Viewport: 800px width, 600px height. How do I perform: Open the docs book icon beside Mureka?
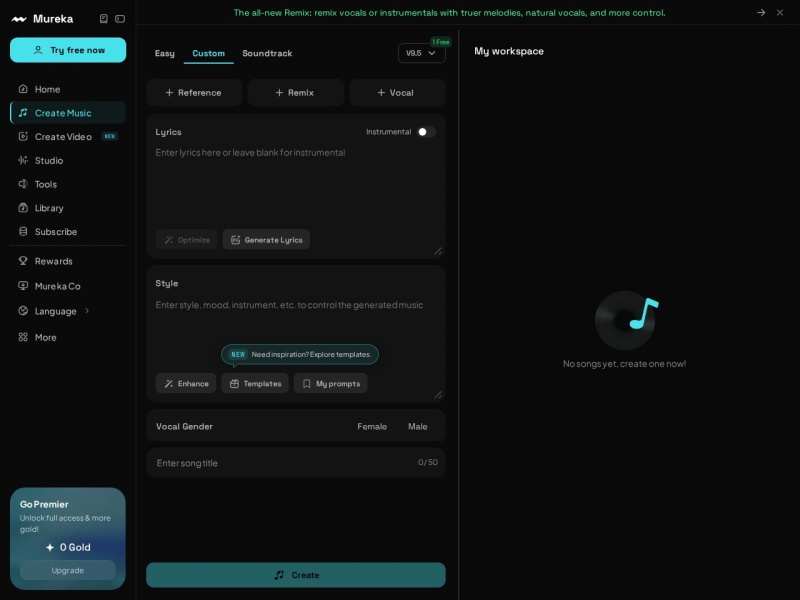[x=104, y=19]
